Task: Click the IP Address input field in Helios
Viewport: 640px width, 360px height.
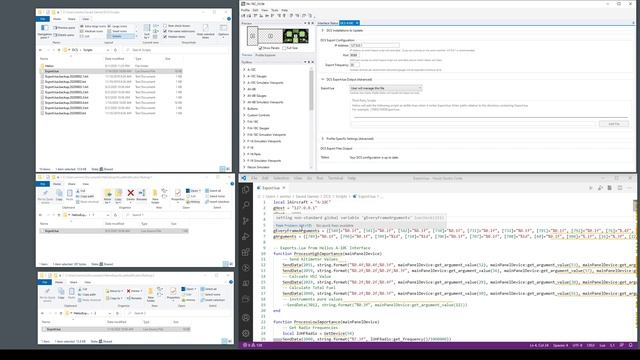Action: click(374, 45)
